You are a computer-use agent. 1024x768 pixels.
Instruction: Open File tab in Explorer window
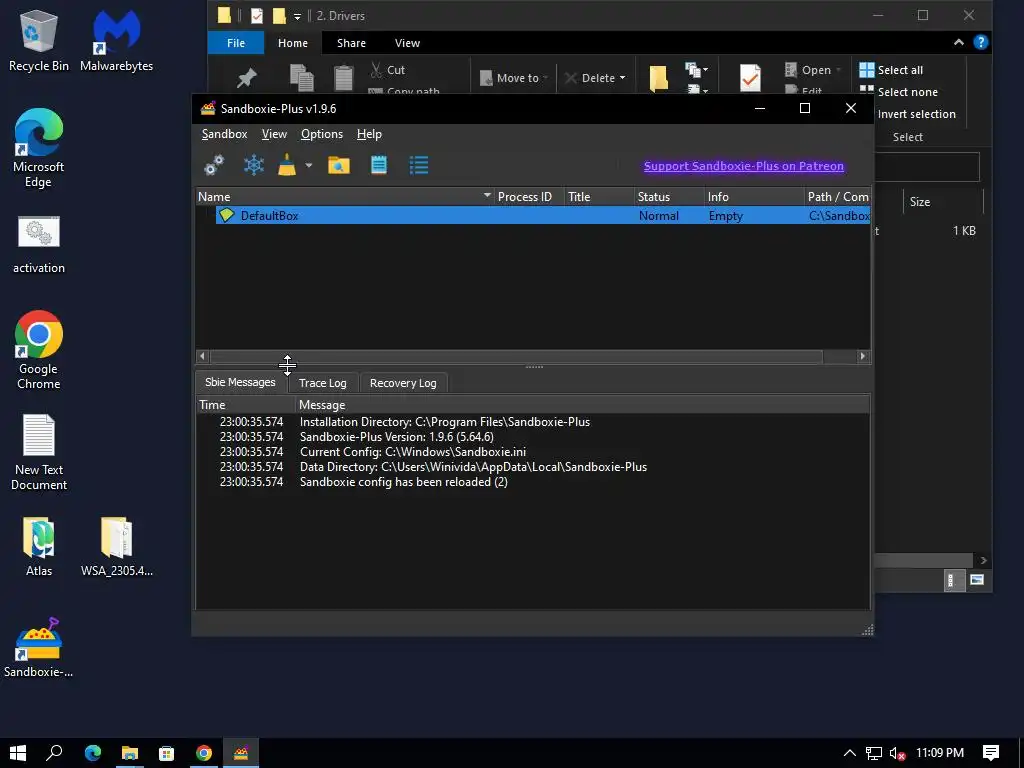(x=236, y=43)
